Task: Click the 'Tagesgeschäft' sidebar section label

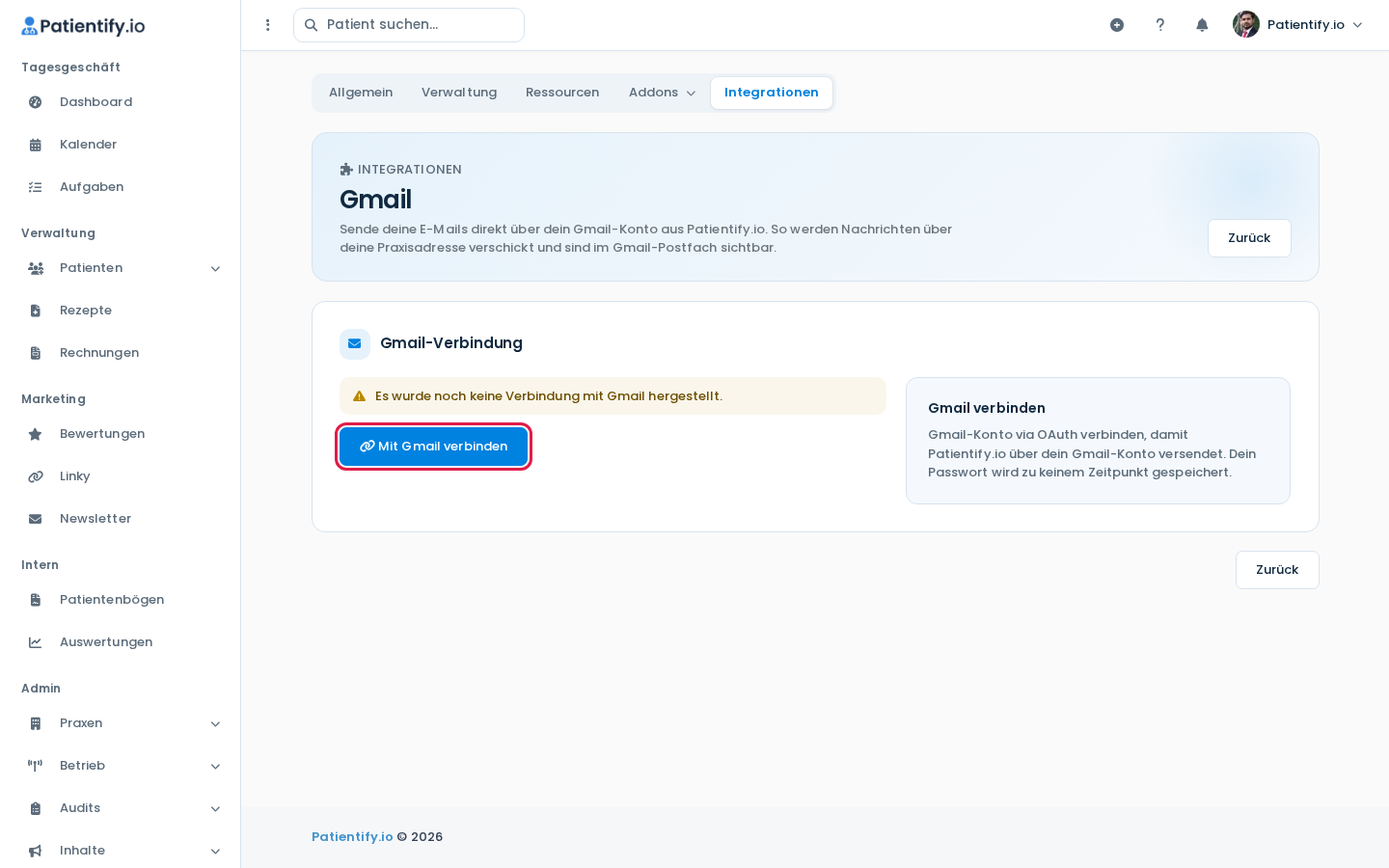Action: pyautogui.click(x=70, y=68)
